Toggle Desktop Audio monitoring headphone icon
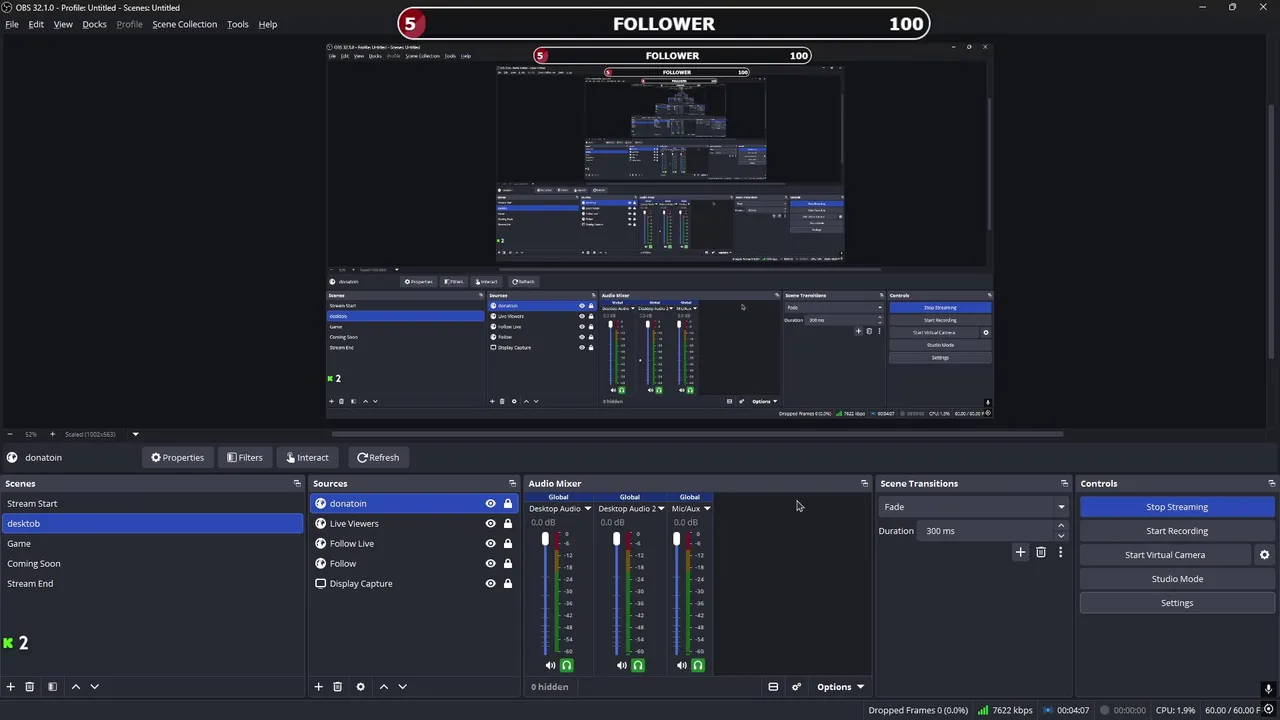 point(567,665)
